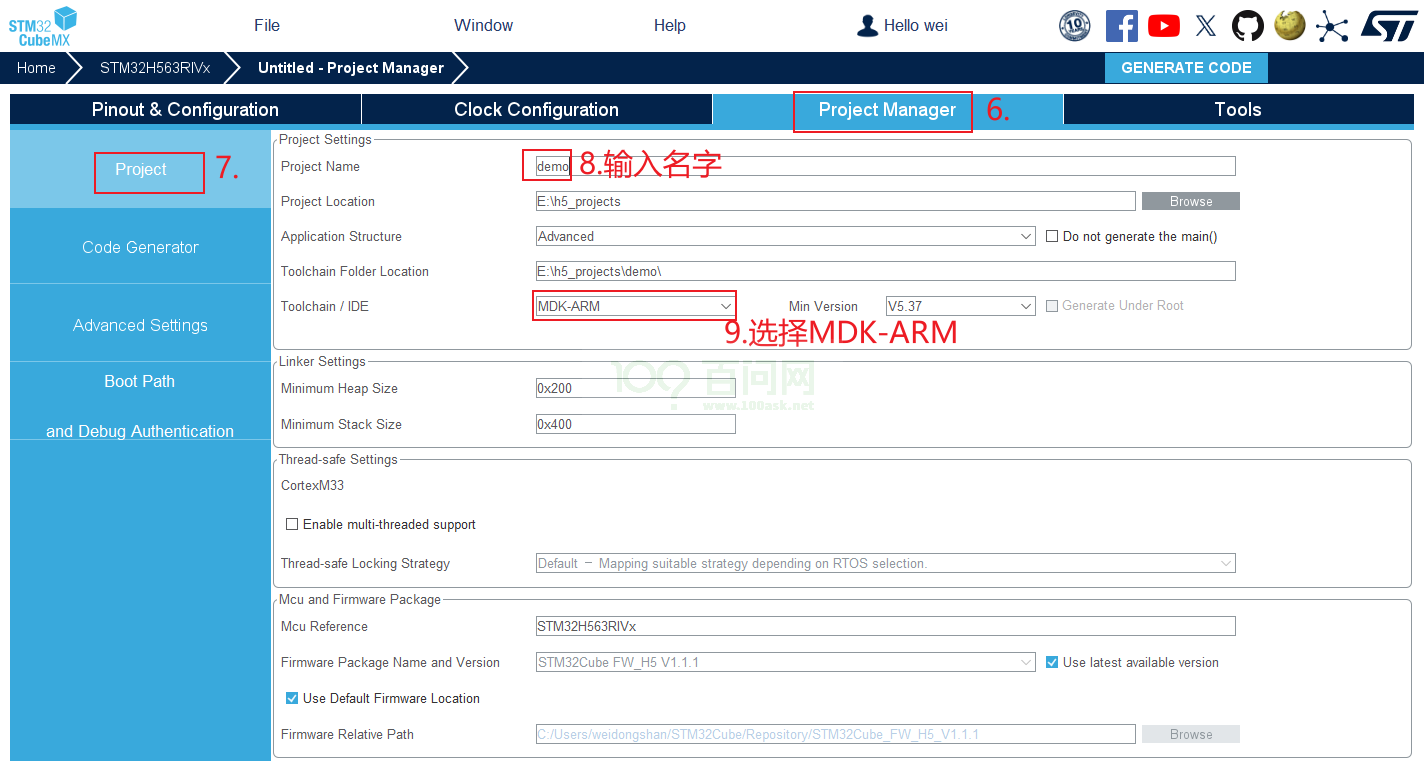Switch to Clock Configuration tab
The height and width of the screenshot is (771, 1424).
[536, 110]
